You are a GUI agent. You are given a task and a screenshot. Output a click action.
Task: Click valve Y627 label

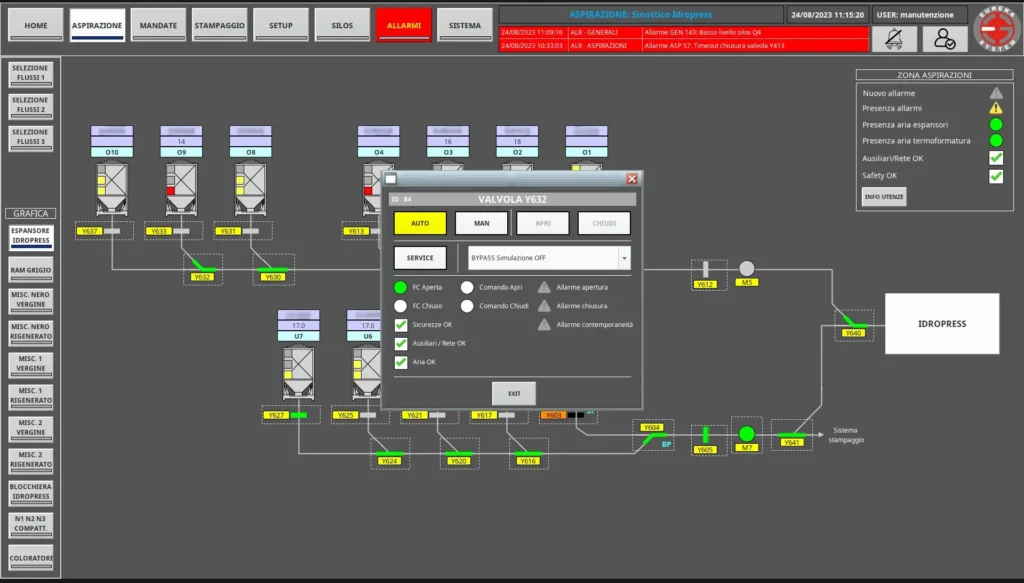click(x=276, y=415)
